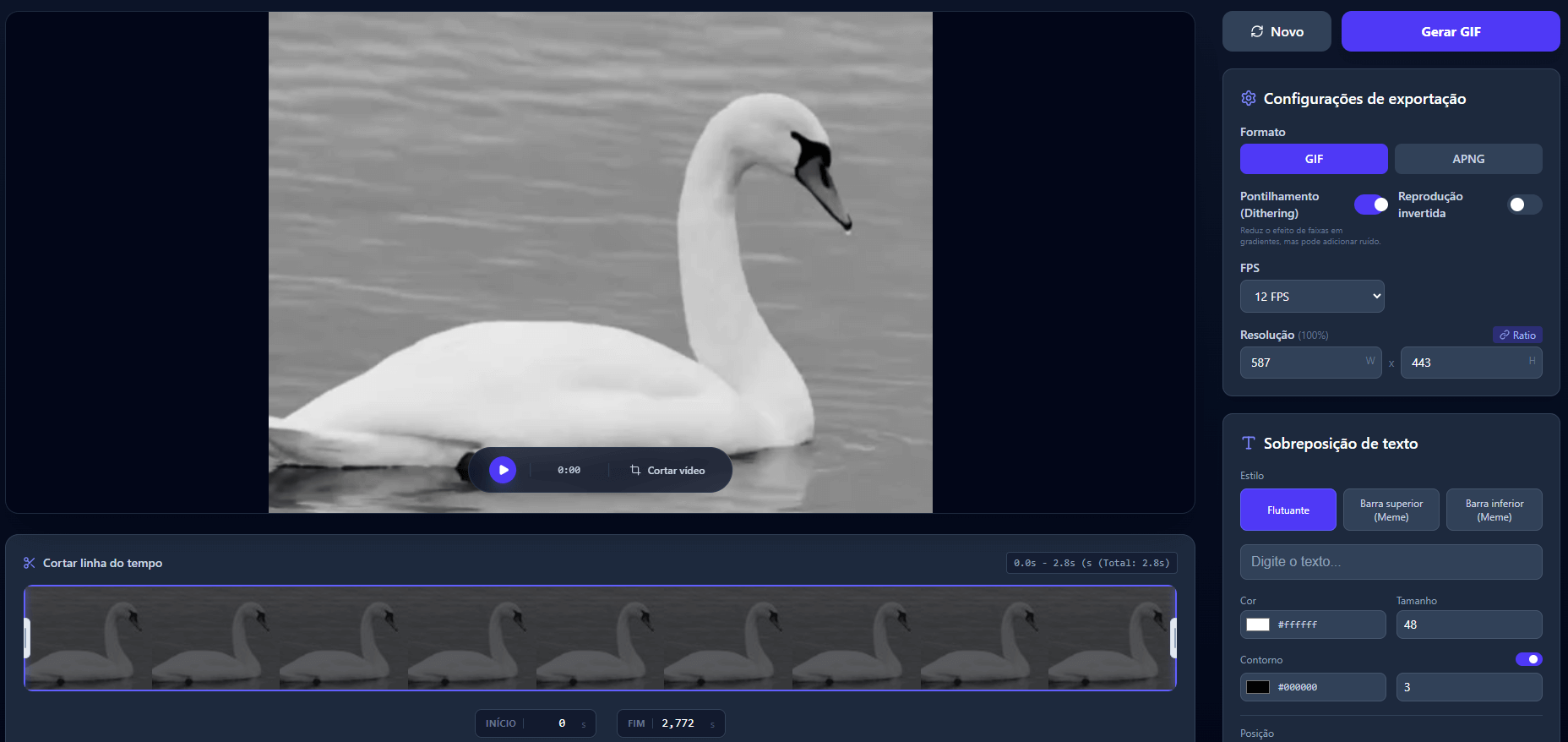Click the gear icon in Configurações de exportação
1568x742 pixels.
1249,98
